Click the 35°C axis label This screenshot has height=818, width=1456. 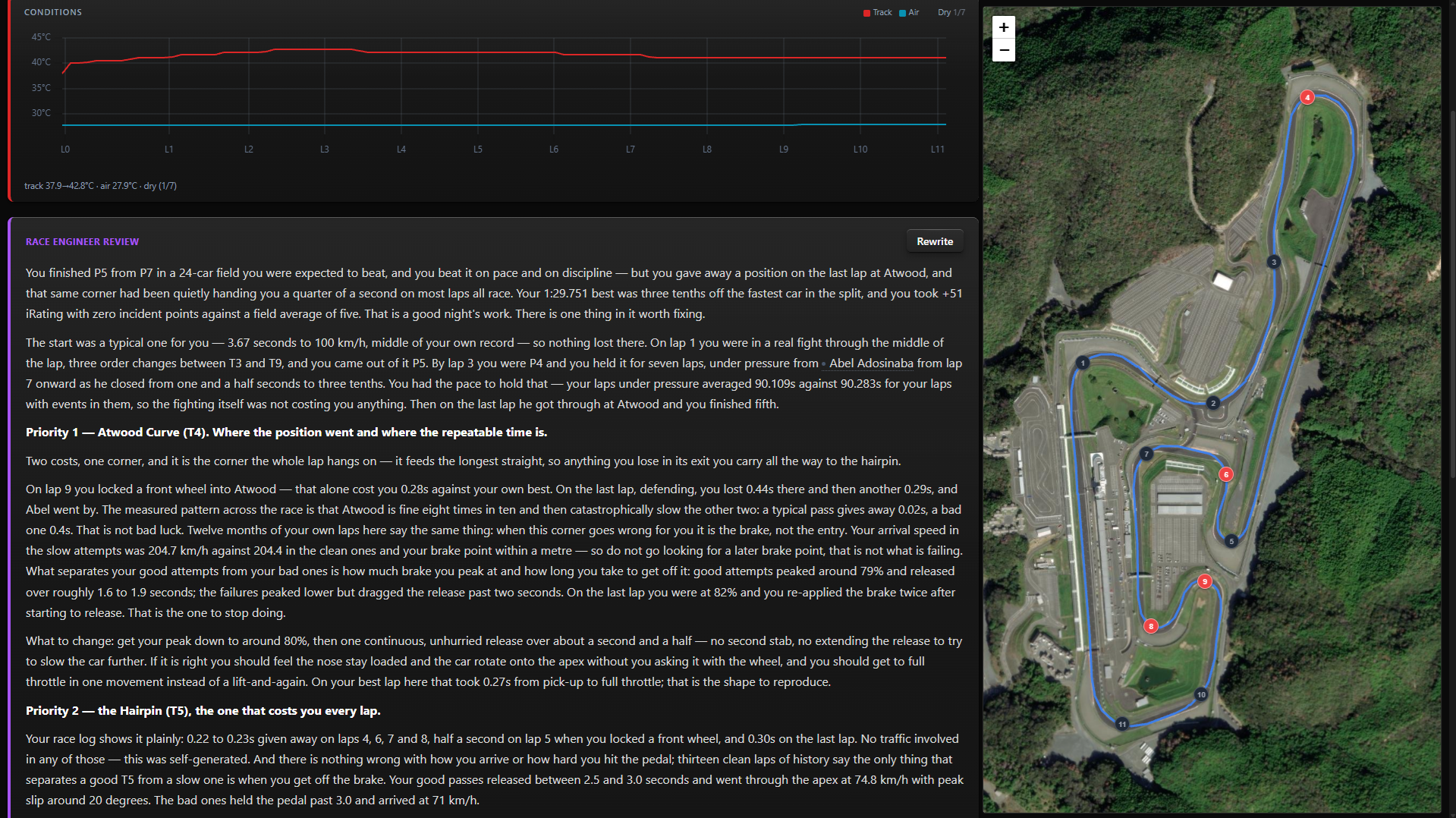41,88
